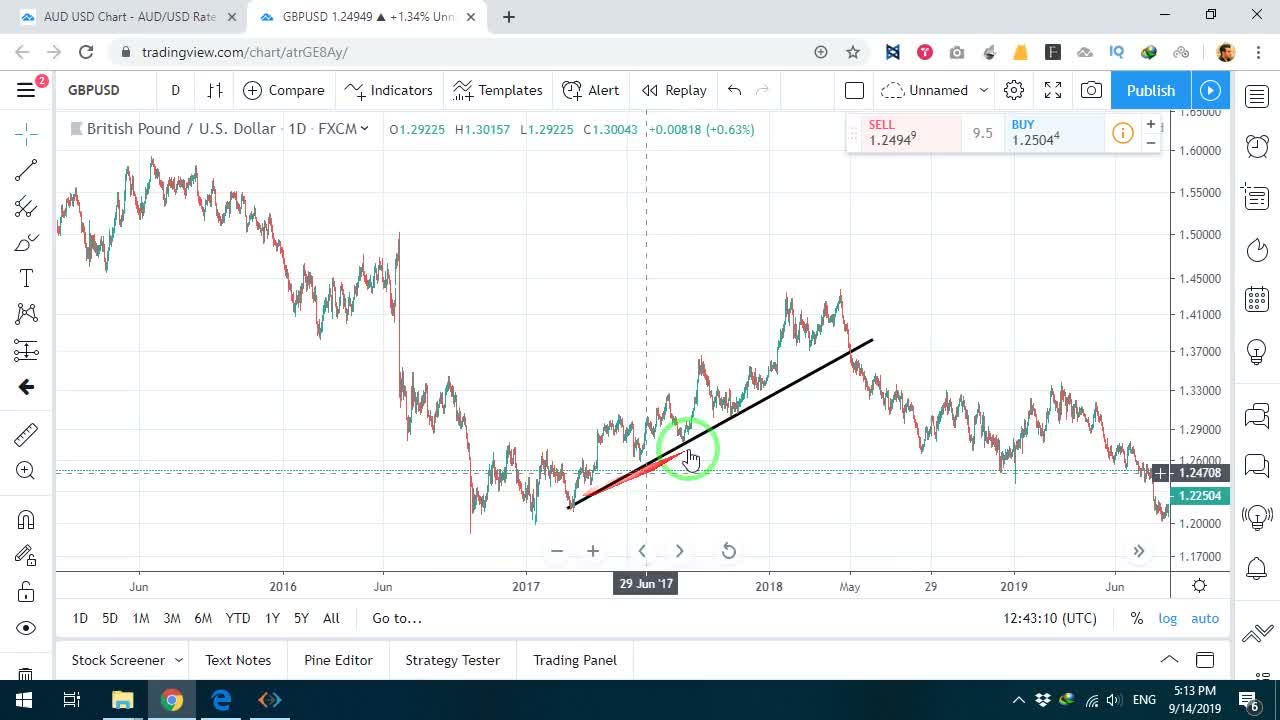This screenshot has height=720, width=1280.
Task: Open the economic calendar panel
Action: 1257,299
